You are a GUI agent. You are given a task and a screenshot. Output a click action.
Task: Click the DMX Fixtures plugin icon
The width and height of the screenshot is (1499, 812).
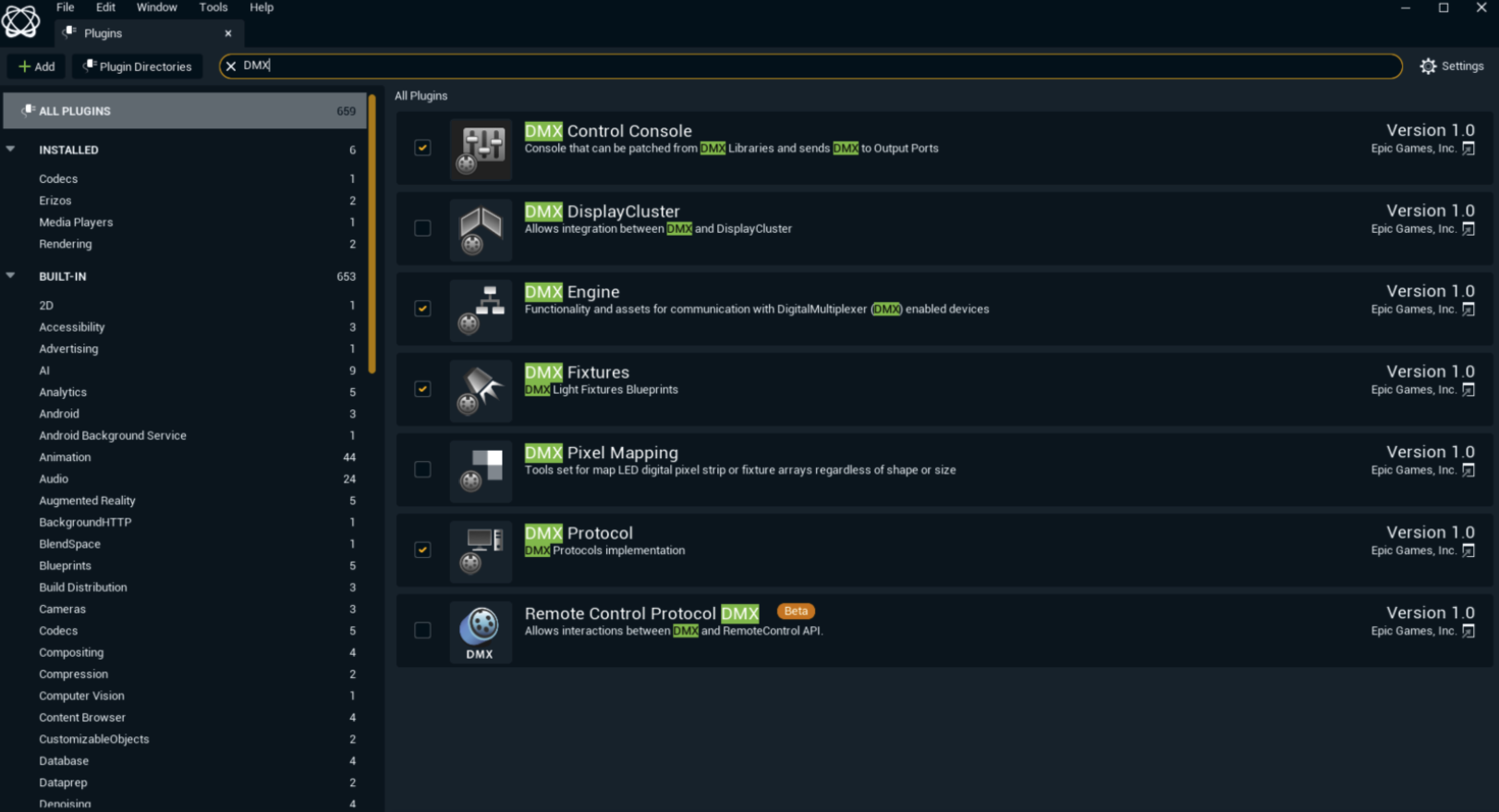(481, 390)
